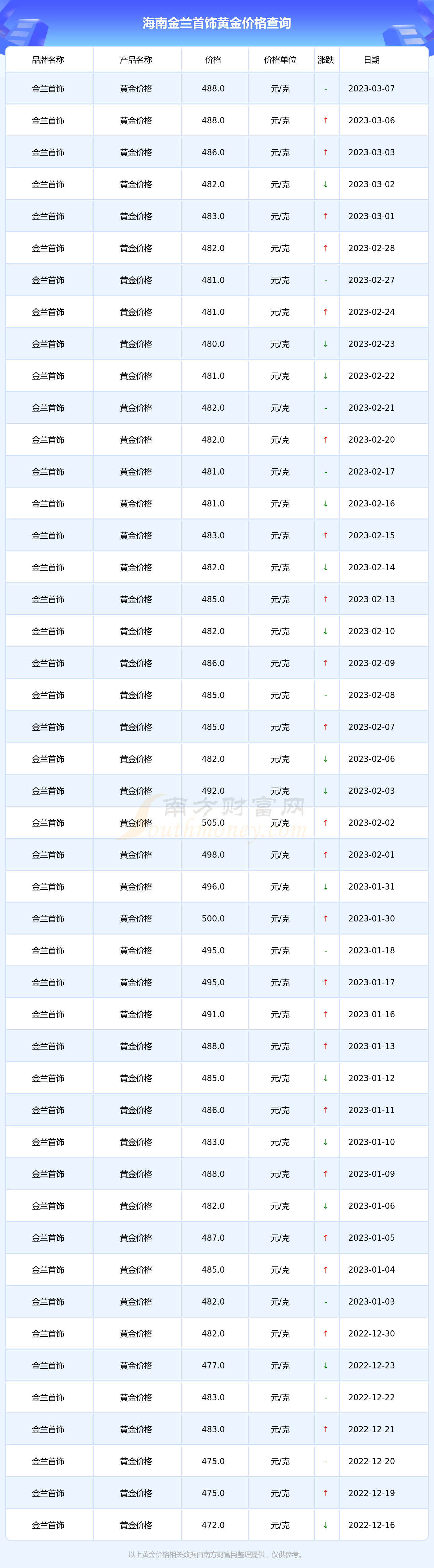Click the 日期 column header
The height and width of the screenshot is (1568, 434).
371,60
